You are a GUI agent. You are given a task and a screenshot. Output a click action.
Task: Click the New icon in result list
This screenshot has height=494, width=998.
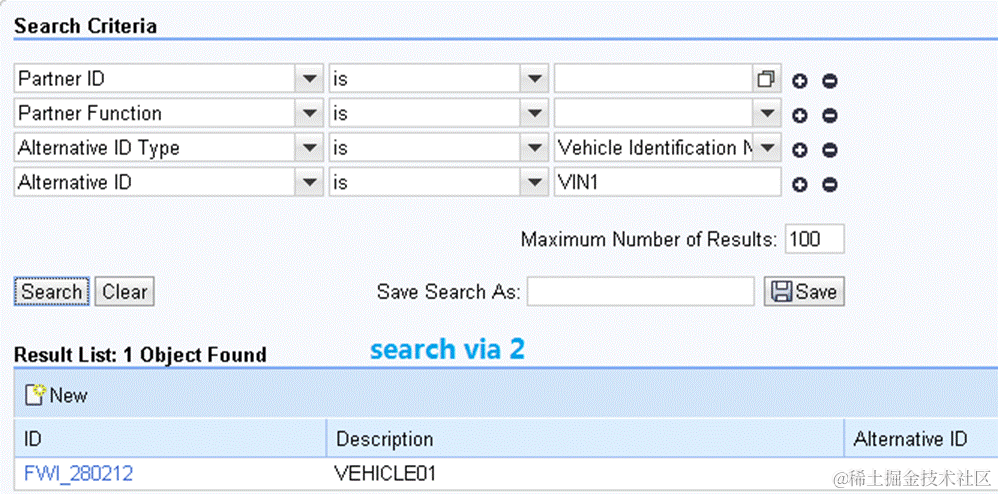[35, 395]
